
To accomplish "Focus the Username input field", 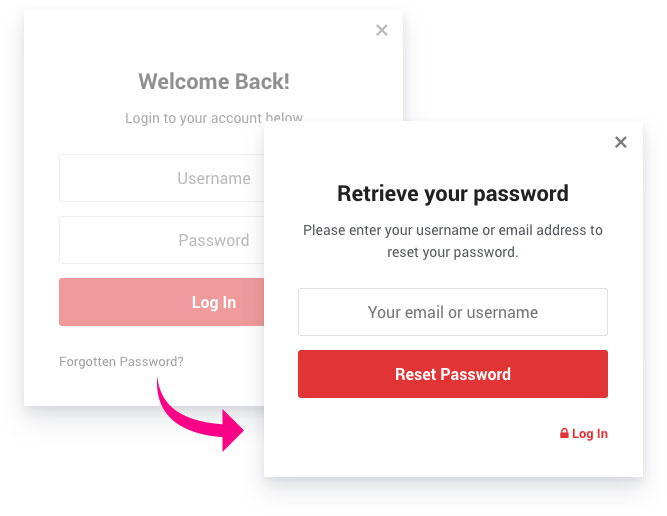I will (160, 178).
